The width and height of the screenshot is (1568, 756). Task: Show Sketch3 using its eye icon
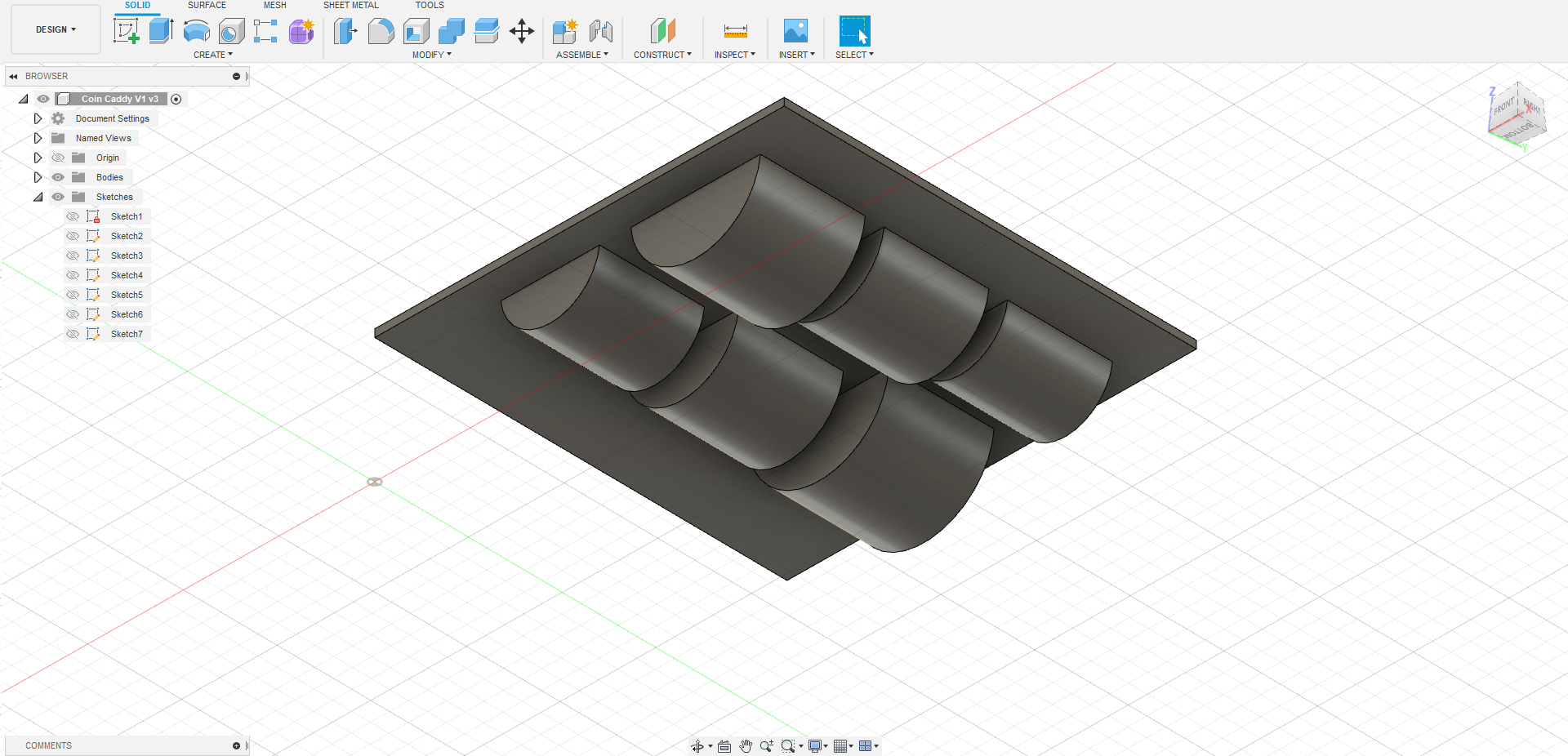(x=73, y=256)
